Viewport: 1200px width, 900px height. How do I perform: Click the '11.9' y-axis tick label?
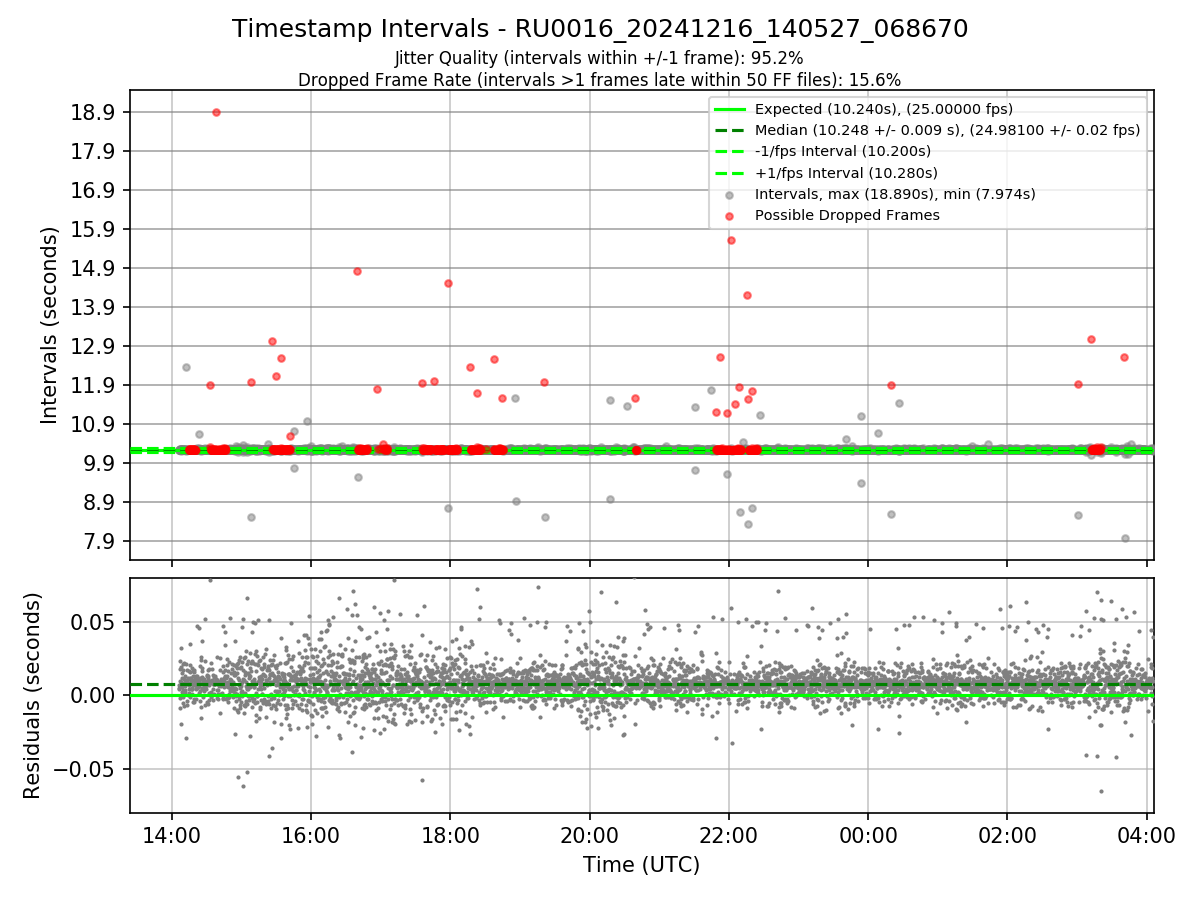(91, 385)
